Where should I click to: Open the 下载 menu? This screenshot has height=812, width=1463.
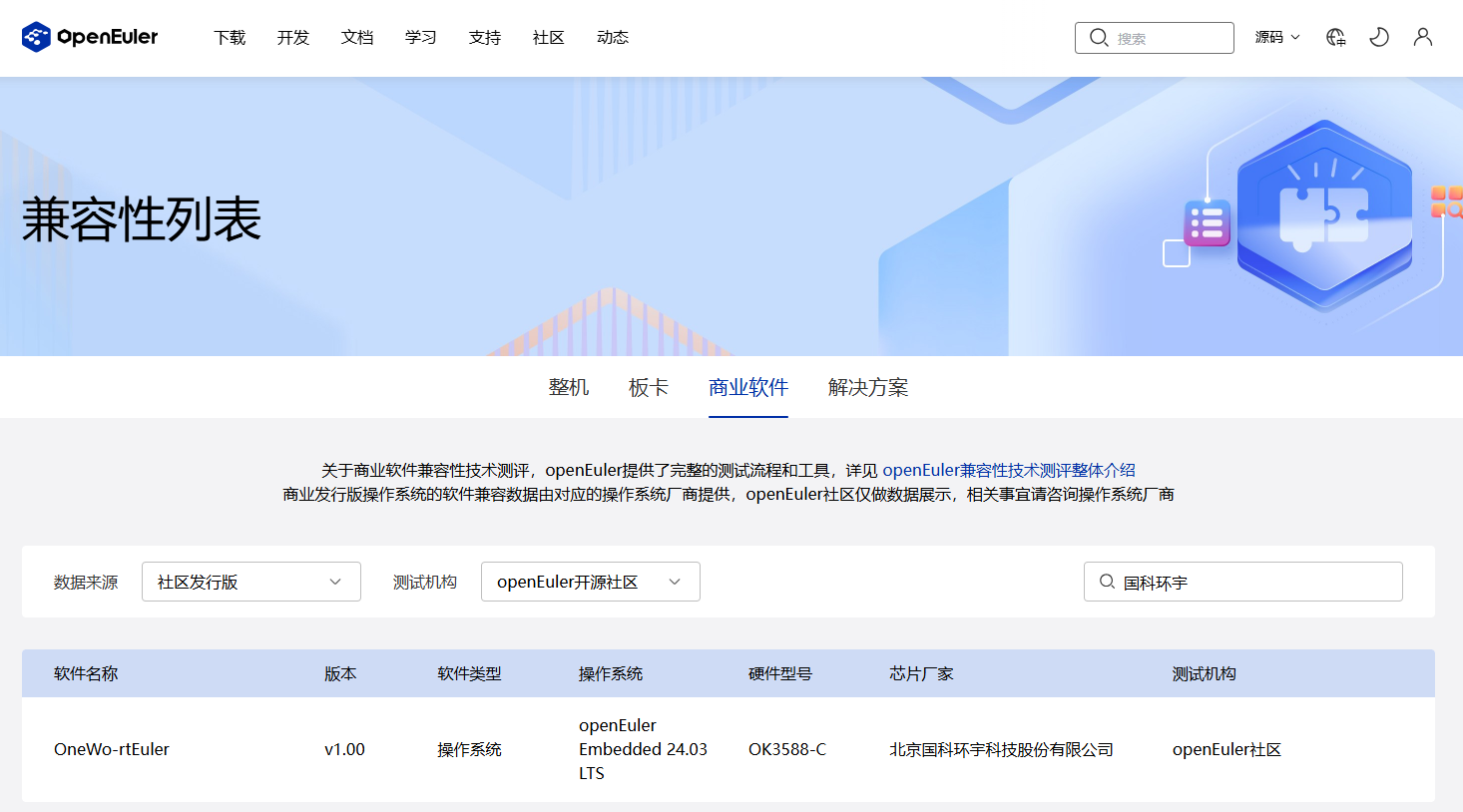click(x=230, y=37)
